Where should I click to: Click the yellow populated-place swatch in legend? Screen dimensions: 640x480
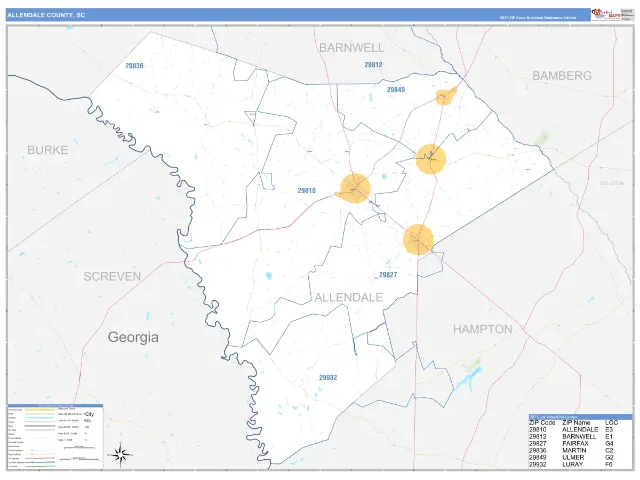[x=39, y=409]
